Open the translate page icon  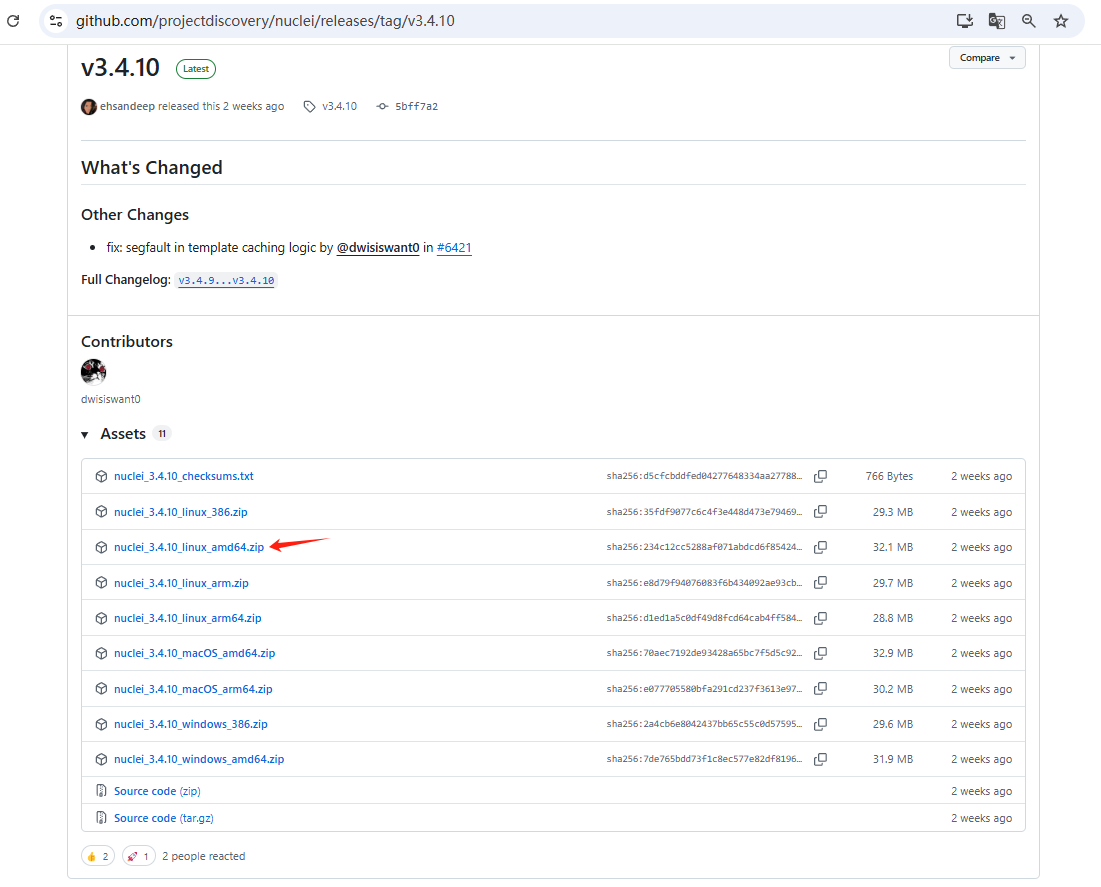pos(996,21)
